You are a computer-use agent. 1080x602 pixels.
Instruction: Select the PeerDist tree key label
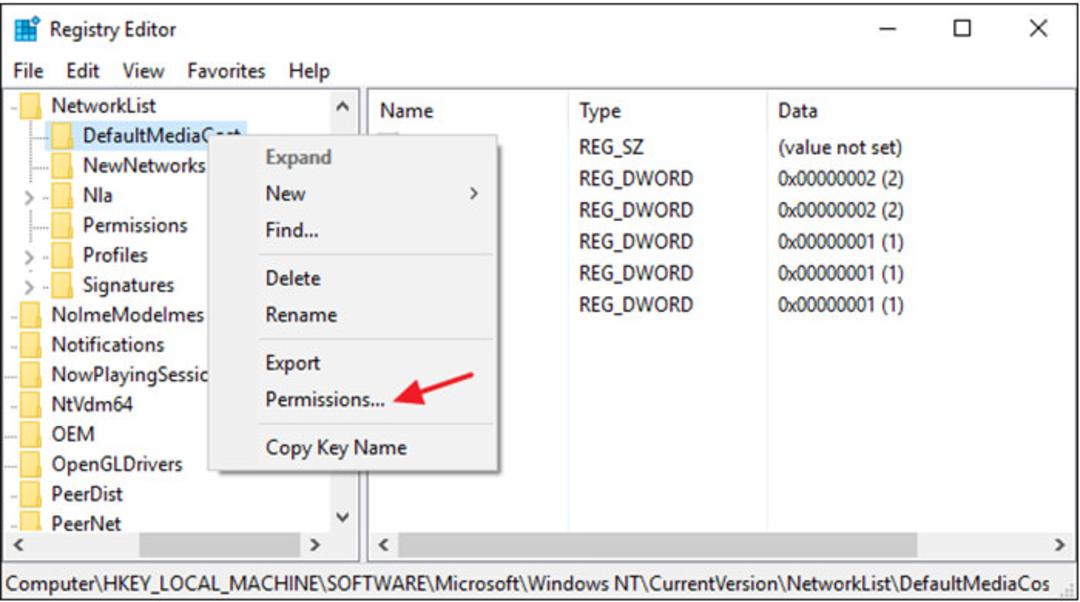(87, 494)
